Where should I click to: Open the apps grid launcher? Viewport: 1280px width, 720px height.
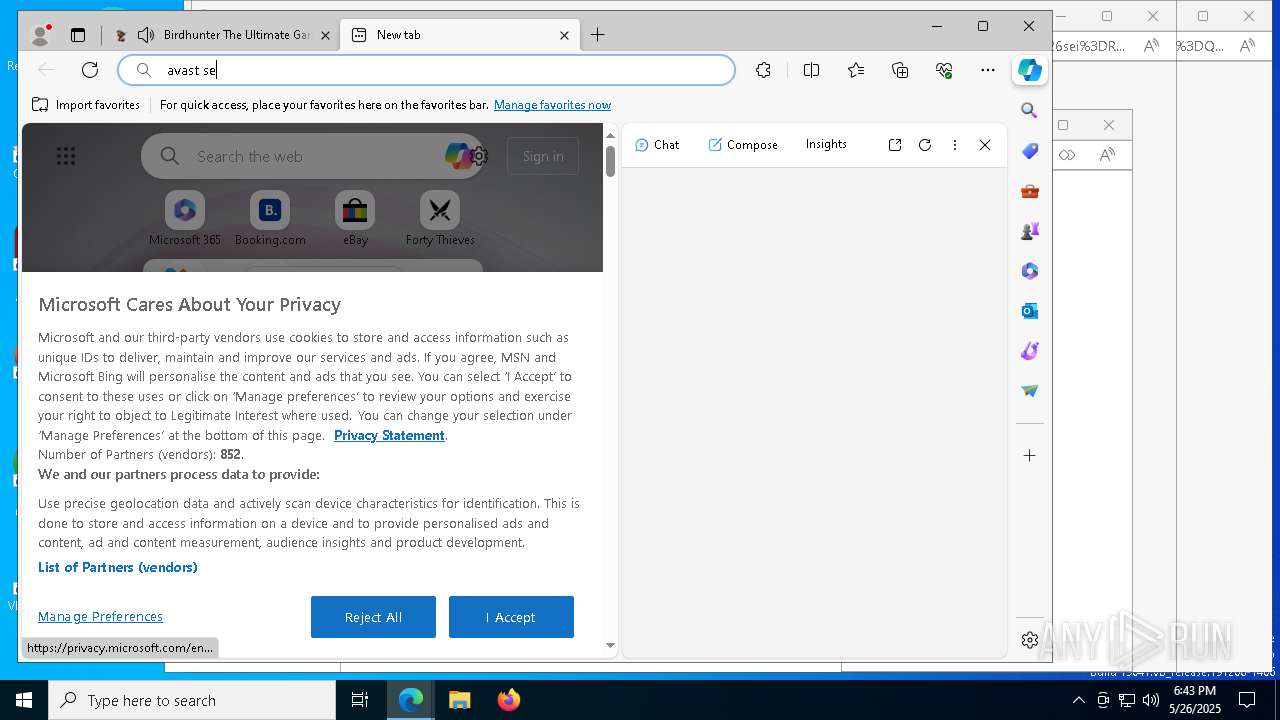[x=66, y=156]
